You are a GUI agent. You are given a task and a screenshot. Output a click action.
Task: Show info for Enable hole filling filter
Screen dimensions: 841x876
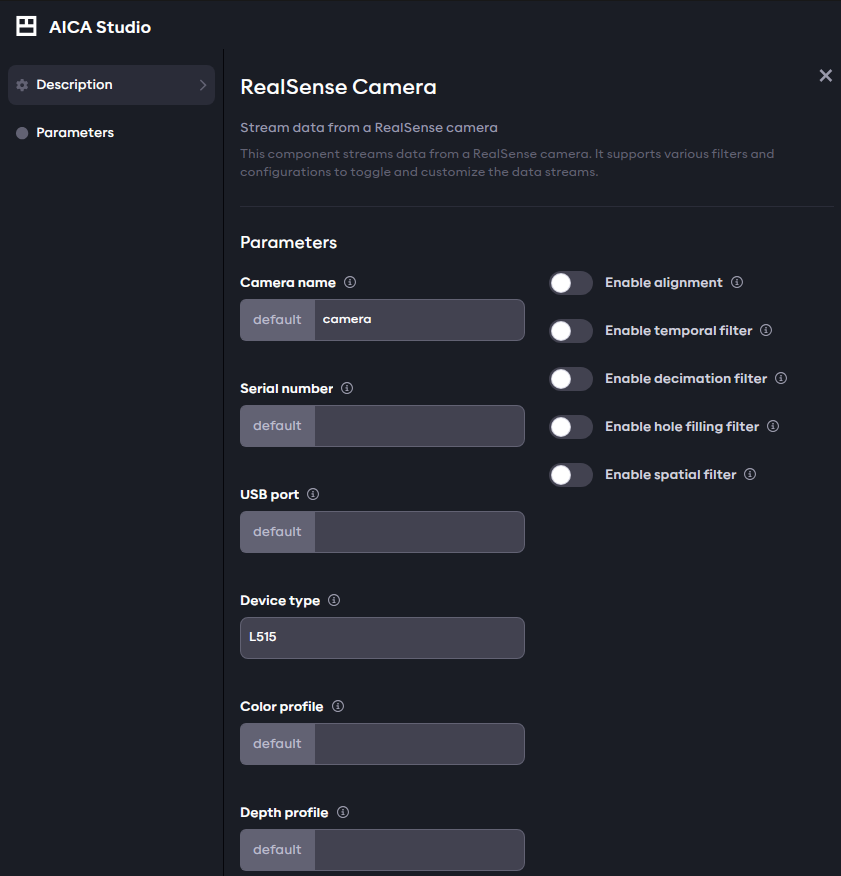point(773,426)
